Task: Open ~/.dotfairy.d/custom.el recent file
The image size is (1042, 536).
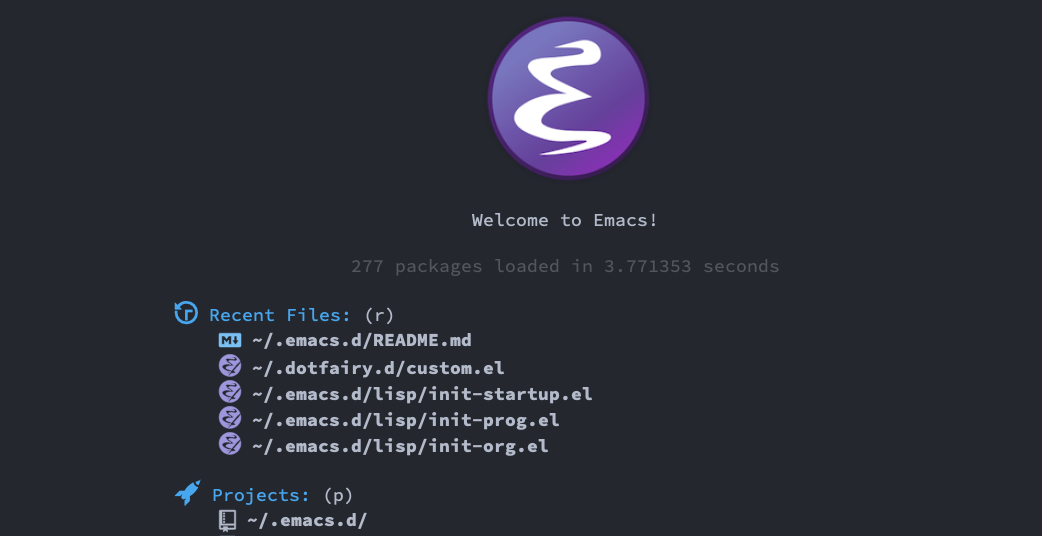Action: click(x=378, y=368)
